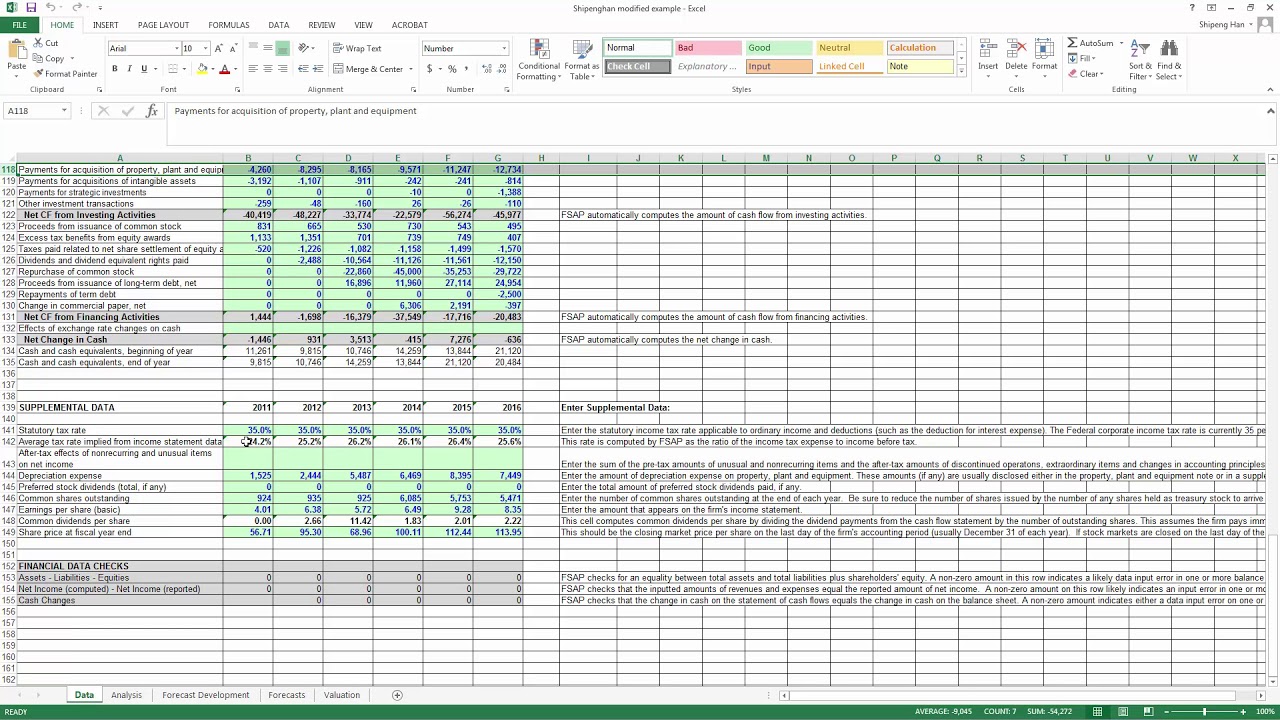The image size is (1280, 720).
Task: Switch to the Valuation sheet tab
Action: (341, 695)
